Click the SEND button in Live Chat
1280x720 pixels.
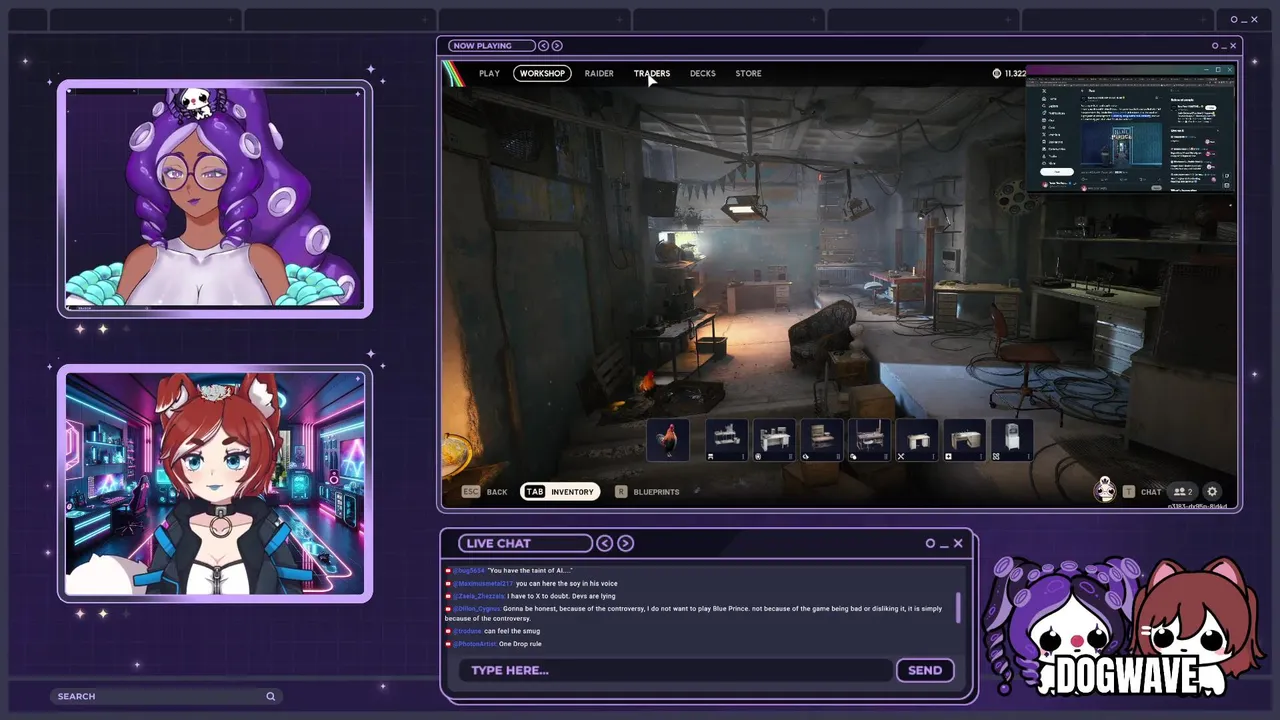pos(925,670)
